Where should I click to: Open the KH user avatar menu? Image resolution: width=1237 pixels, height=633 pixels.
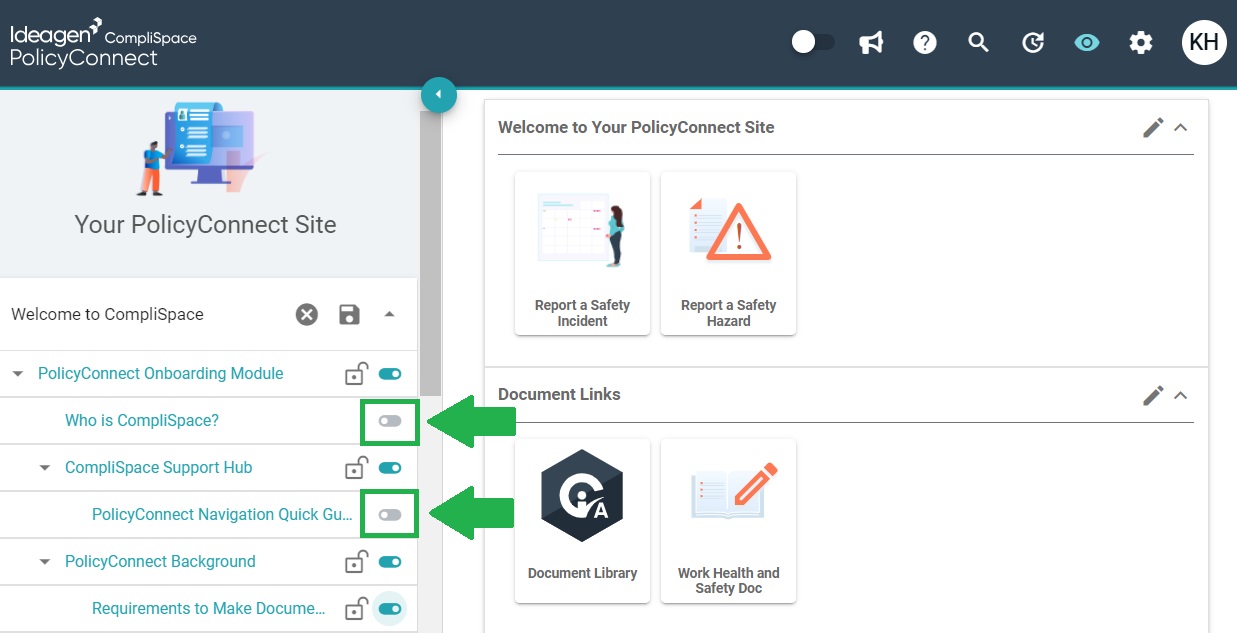1204,42
